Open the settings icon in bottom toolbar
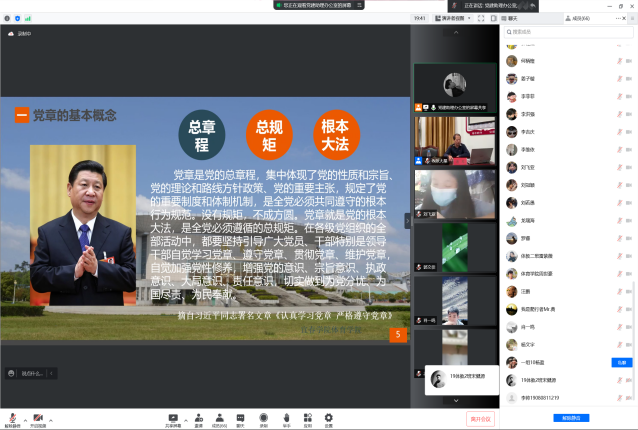The height and width of the screenshot is (430, 638). (x=329, y=417)
